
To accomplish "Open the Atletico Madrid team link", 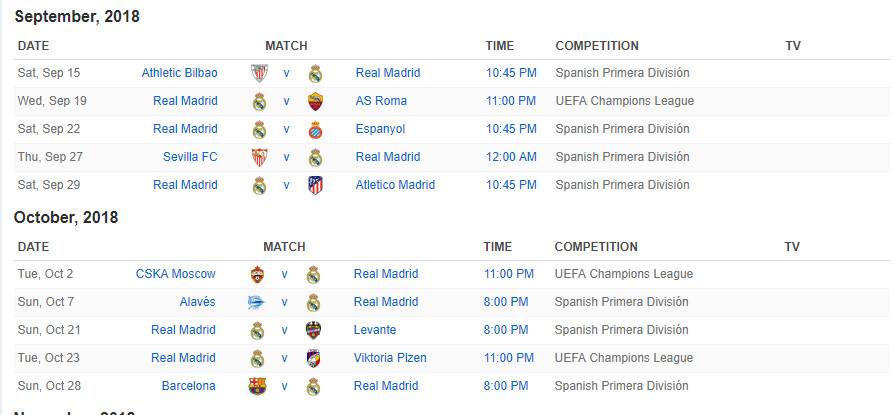I will pyautogui.click(x=395, y=185).
